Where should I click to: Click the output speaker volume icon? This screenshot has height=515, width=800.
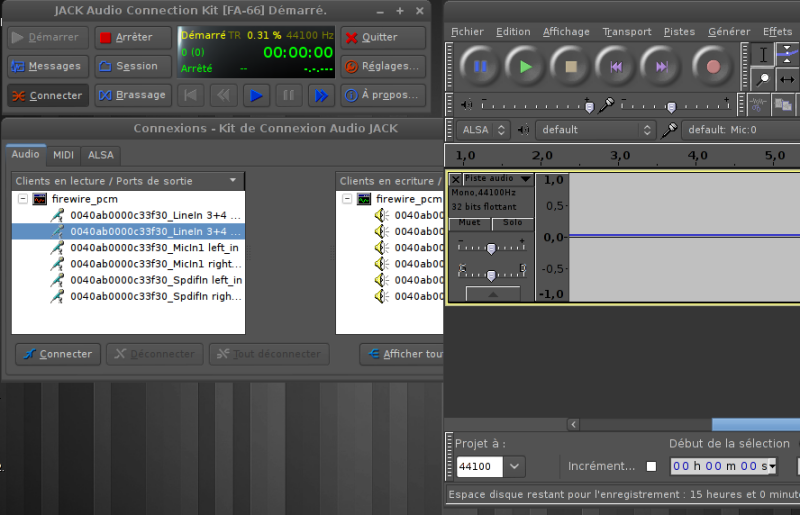tap(466, 105)
